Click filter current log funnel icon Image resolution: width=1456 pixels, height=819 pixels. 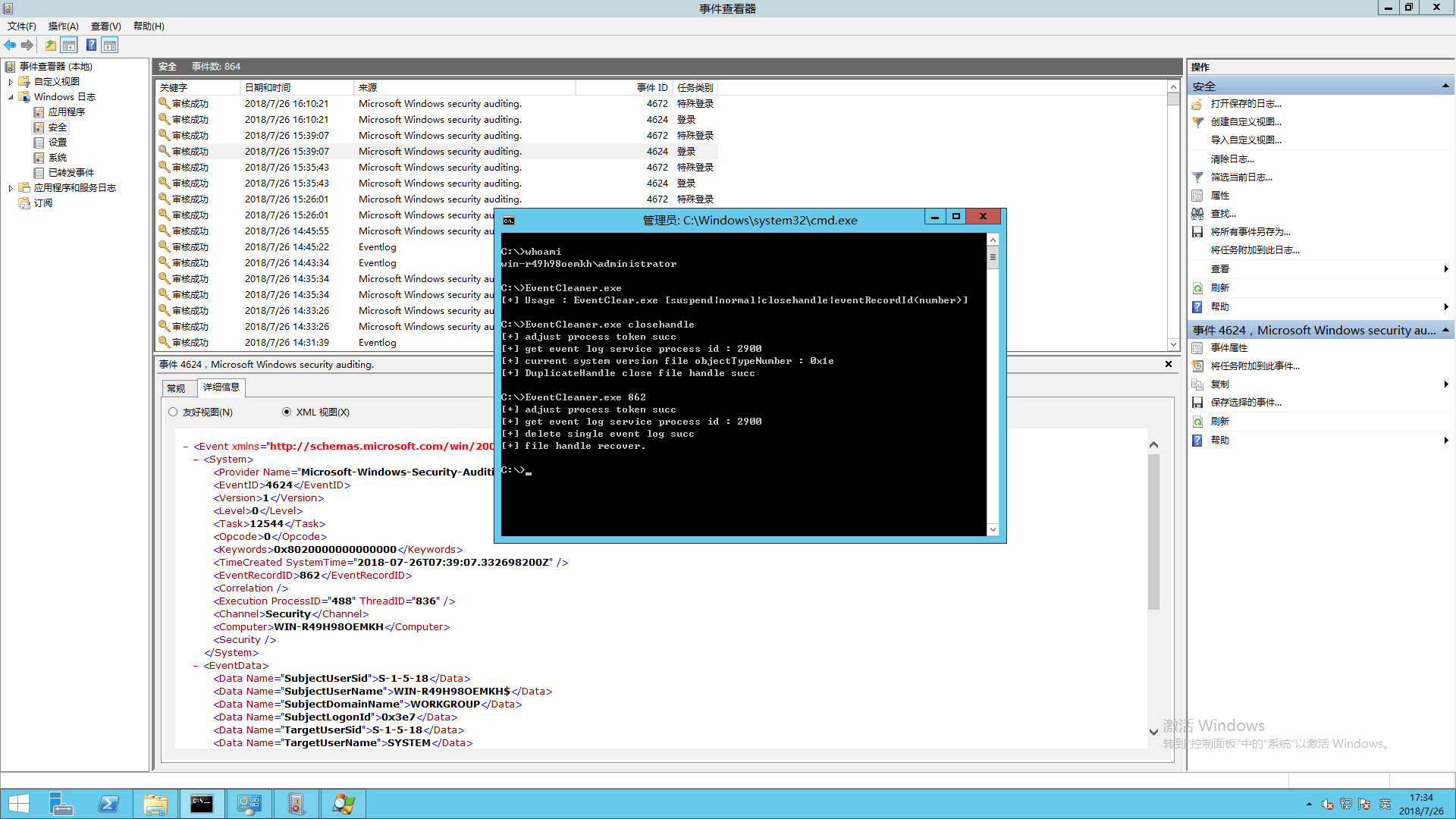click(x=1197, y=177)
